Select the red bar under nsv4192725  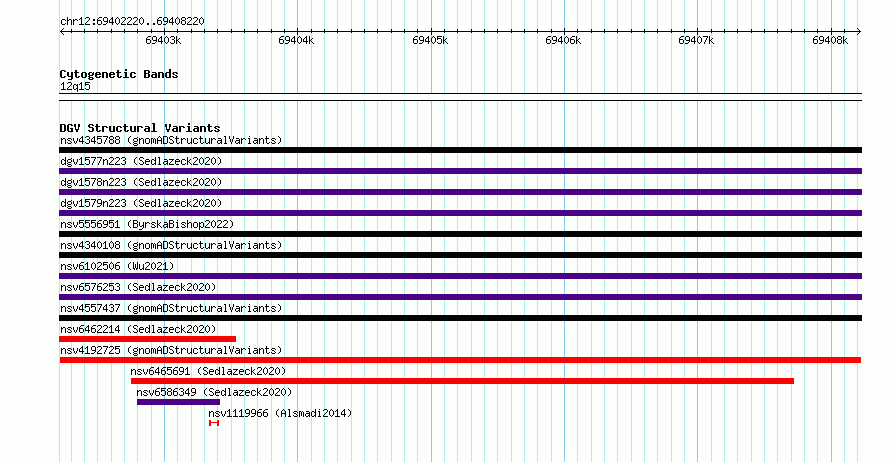[x=460, y=360]
